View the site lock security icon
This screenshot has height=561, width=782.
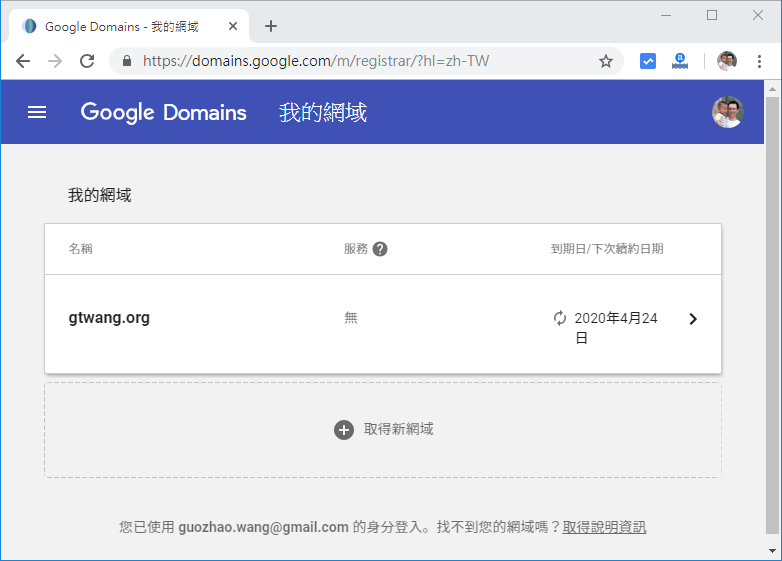[127, 61]
